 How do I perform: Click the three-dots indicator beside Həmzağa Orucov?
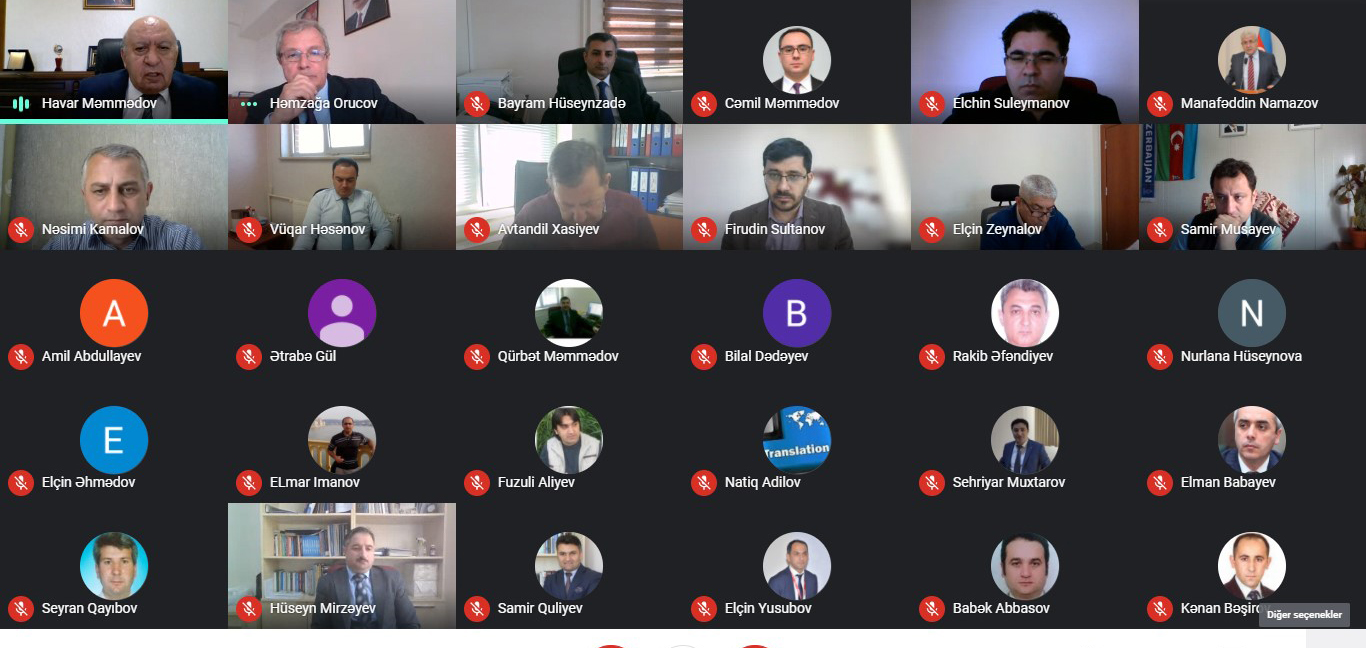249,103
